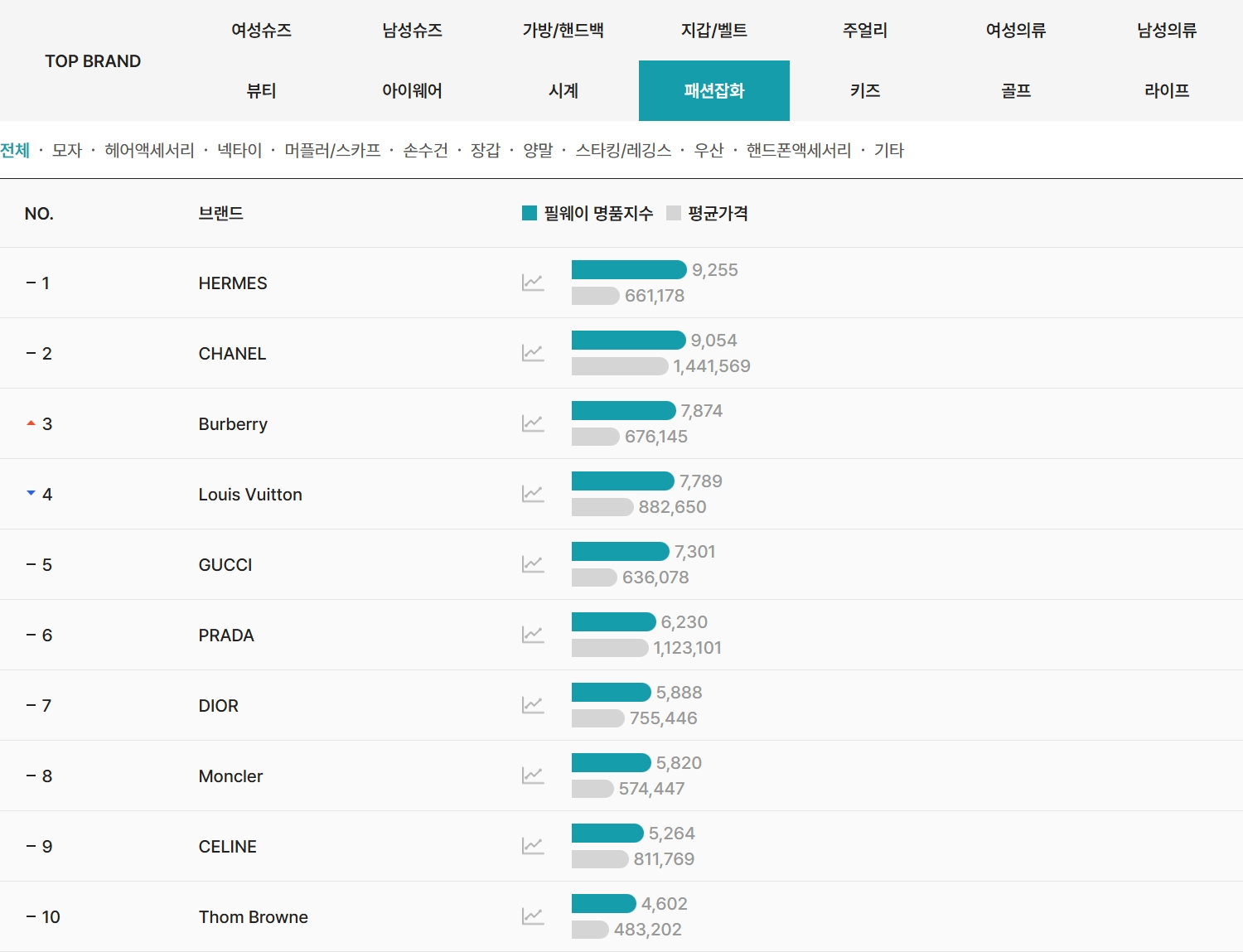This screenshot has height=952, width=1243.
Task: Click the teal index bar for HERMES
Action: click(629, 269)
